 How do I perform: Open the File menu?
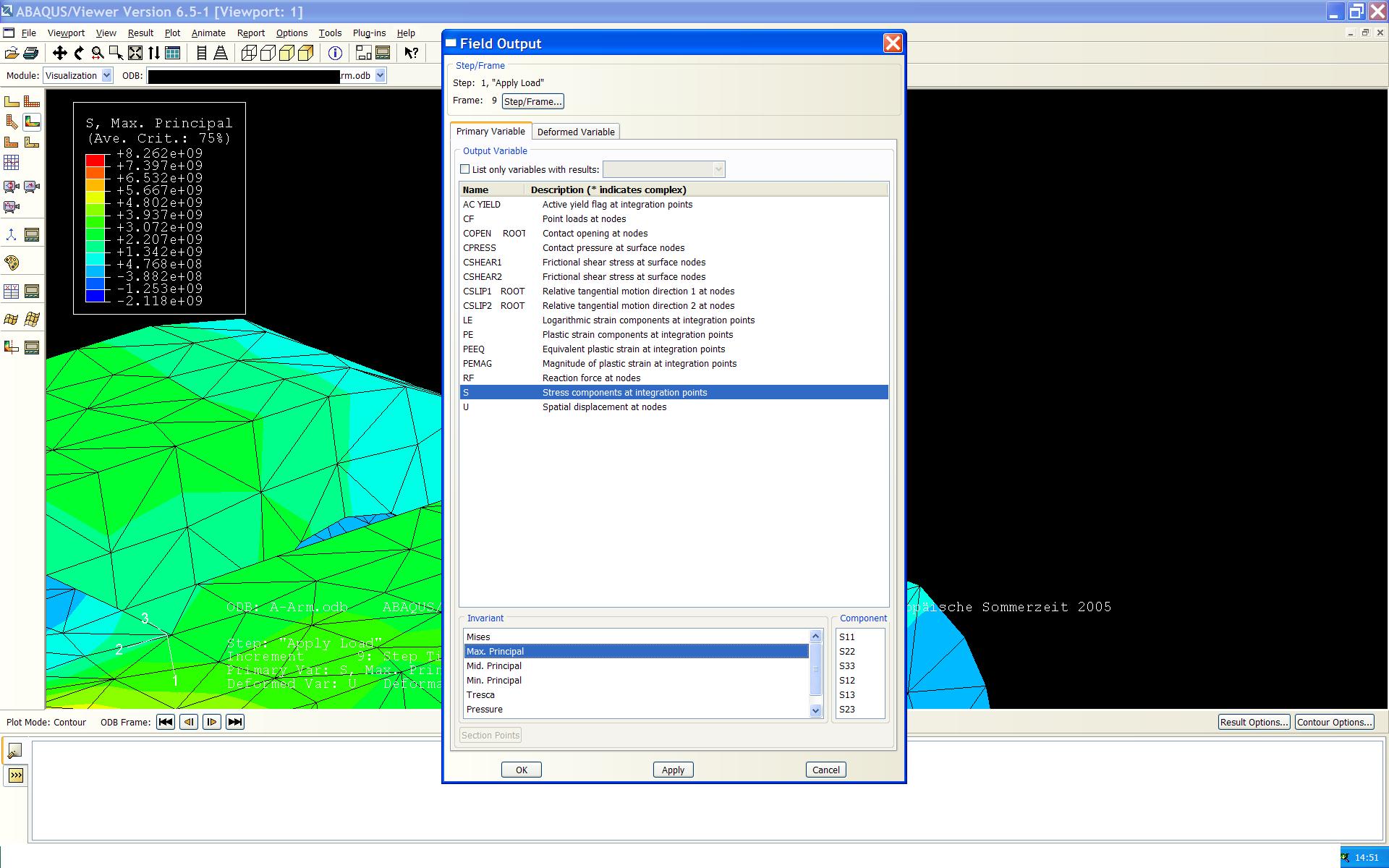[29, 33]
